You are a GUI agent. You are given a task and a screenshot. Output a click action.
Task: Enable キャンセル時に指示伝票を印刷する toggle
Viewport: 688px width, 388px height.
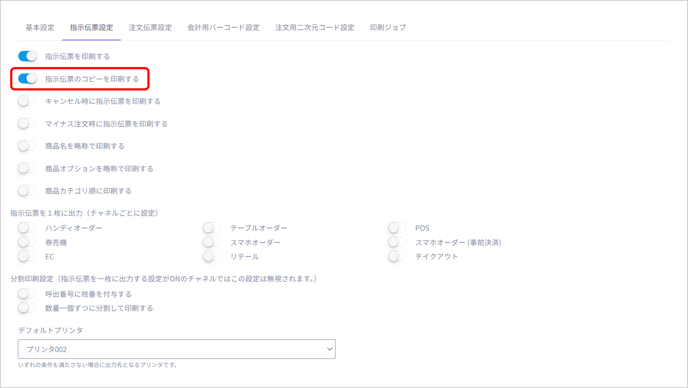tap(27, 101)
